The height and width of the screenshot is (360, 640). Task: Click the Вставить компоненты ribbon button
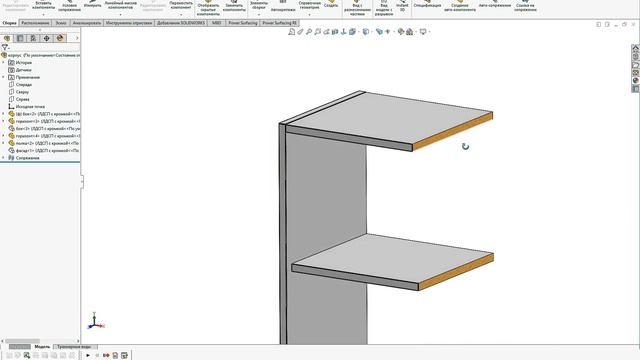(43, 5)
